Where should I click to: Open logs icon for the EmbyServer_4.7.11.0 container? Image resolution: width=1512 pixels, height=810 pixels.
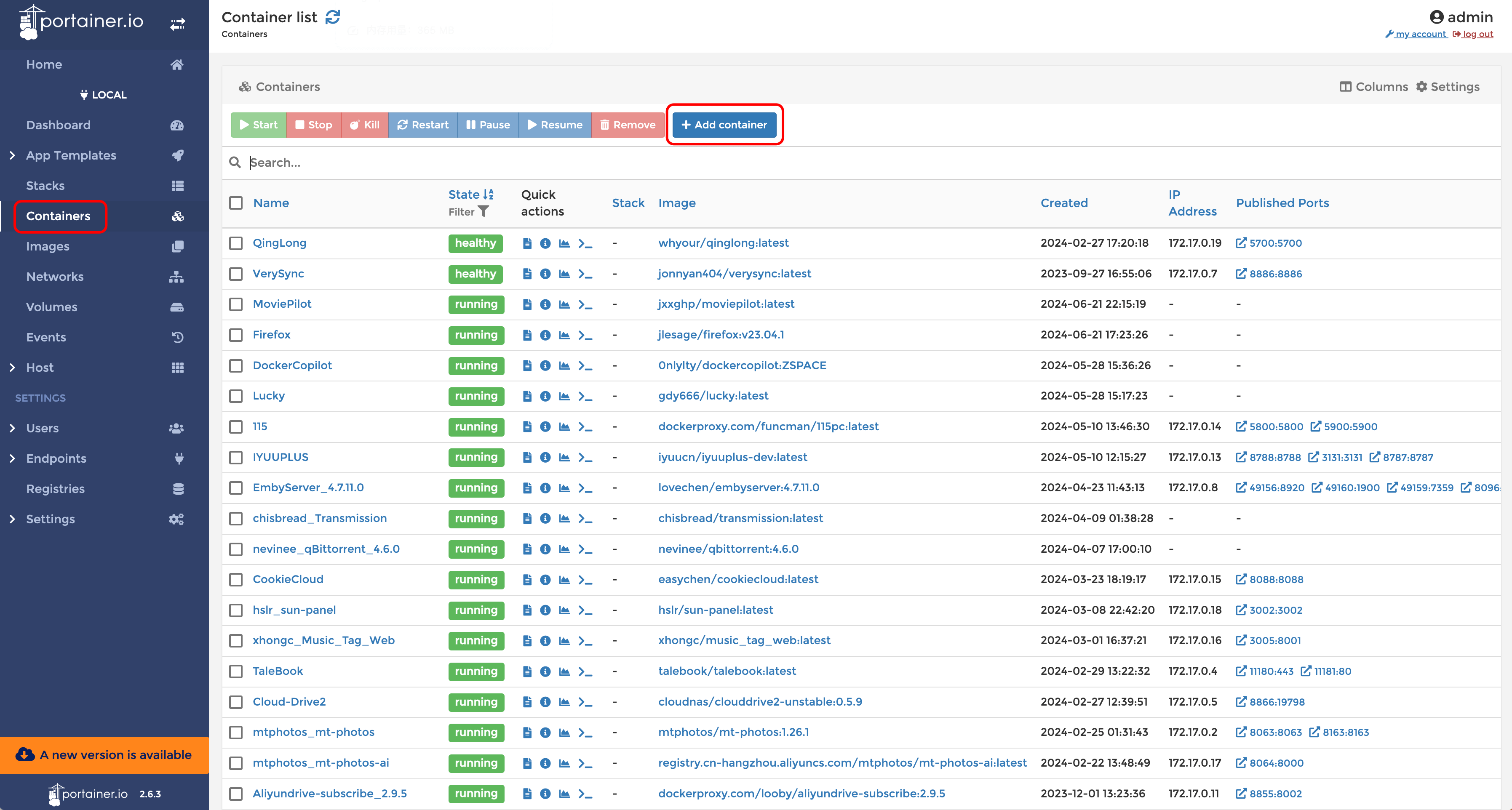527,488
